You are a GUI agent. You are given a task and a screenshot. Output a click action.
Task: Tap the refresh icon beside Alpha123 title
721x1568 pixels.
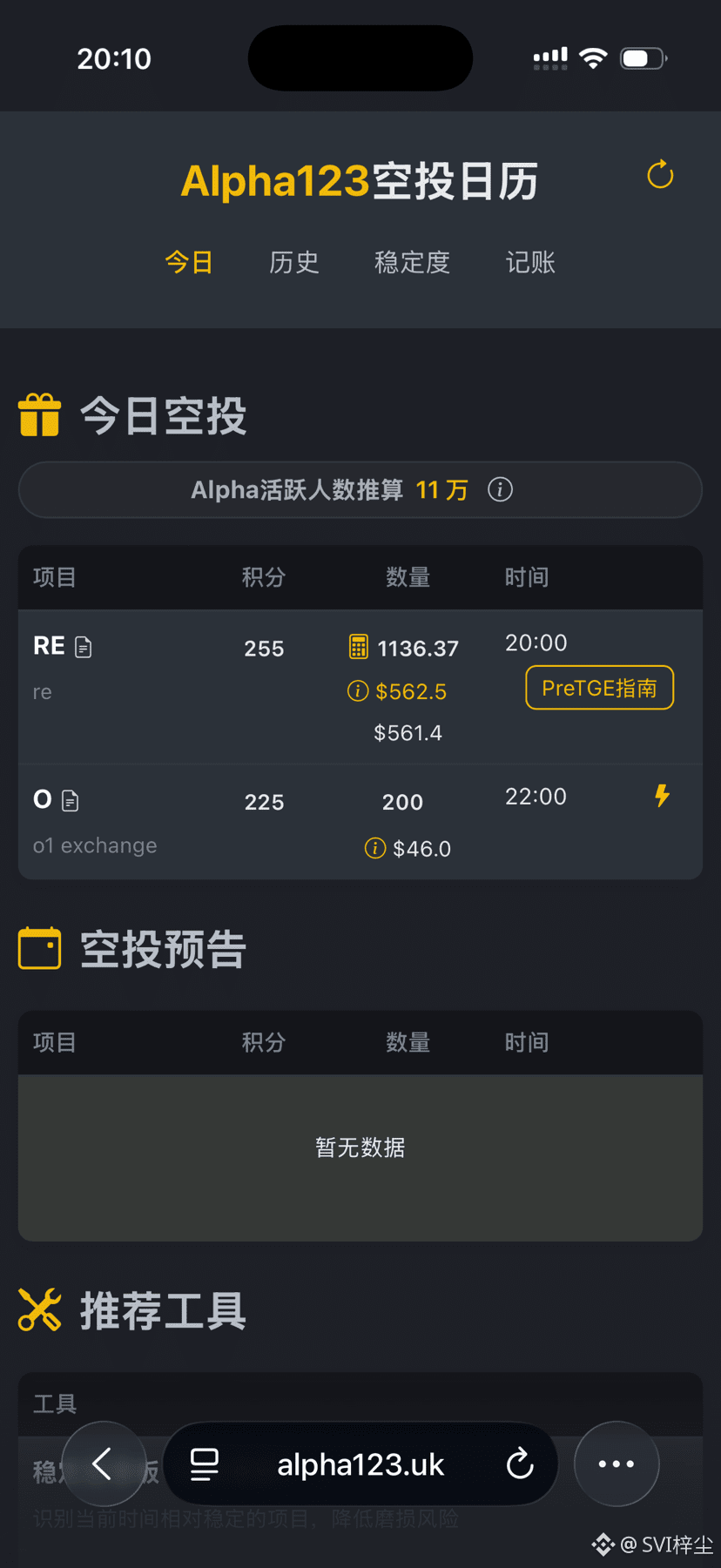660,175
